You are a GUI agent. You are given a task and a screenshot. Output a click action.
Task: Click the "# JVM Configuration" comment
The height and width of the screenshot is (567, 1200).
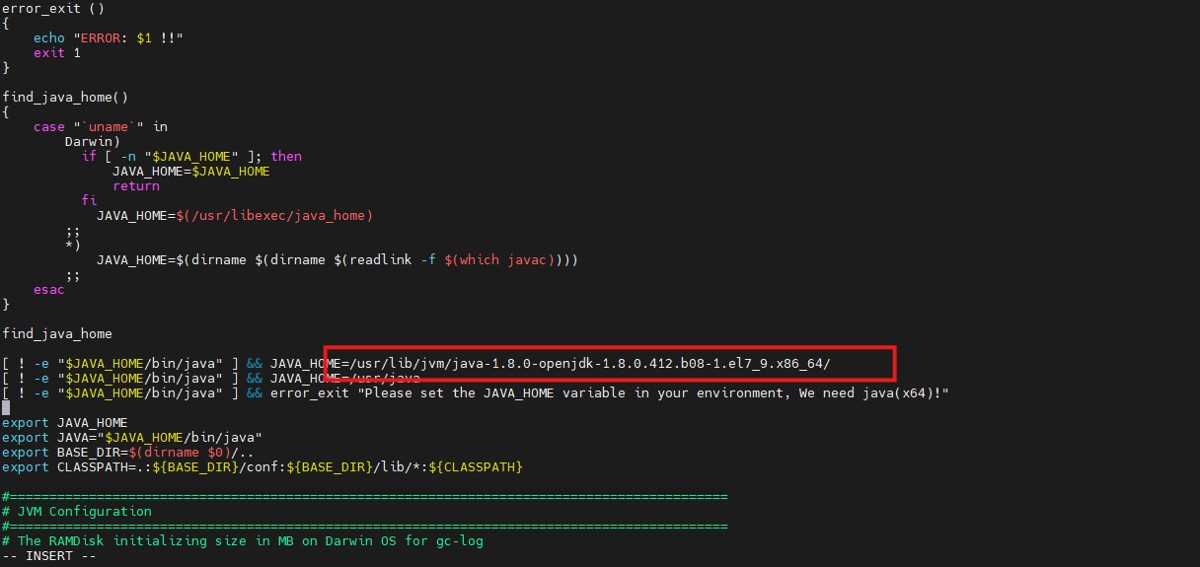coord(77,511)
